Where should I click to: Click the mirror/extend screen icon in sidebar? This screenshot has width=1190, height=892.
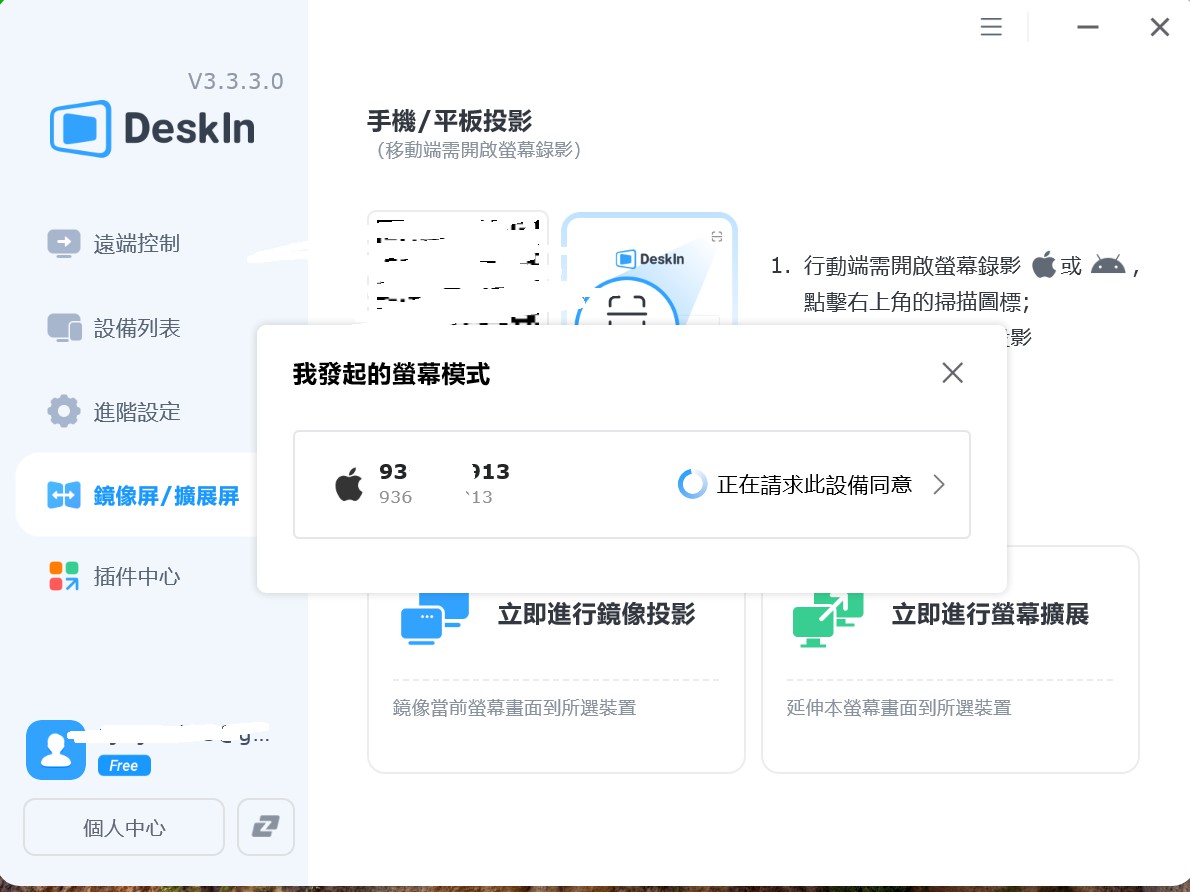pyautogui.click(x=64, y=495)
